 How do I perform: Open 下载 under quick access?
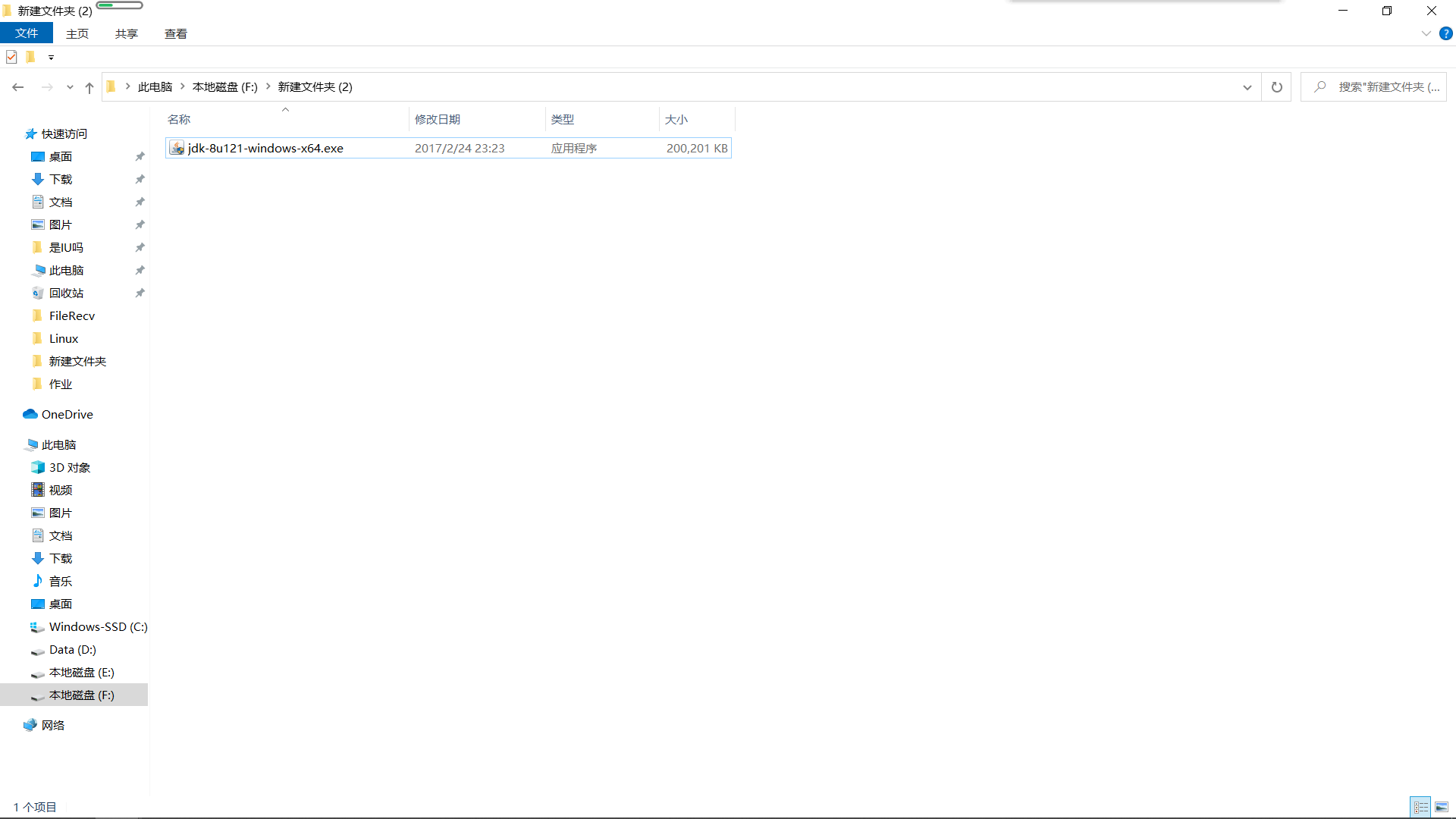point(61,179)
